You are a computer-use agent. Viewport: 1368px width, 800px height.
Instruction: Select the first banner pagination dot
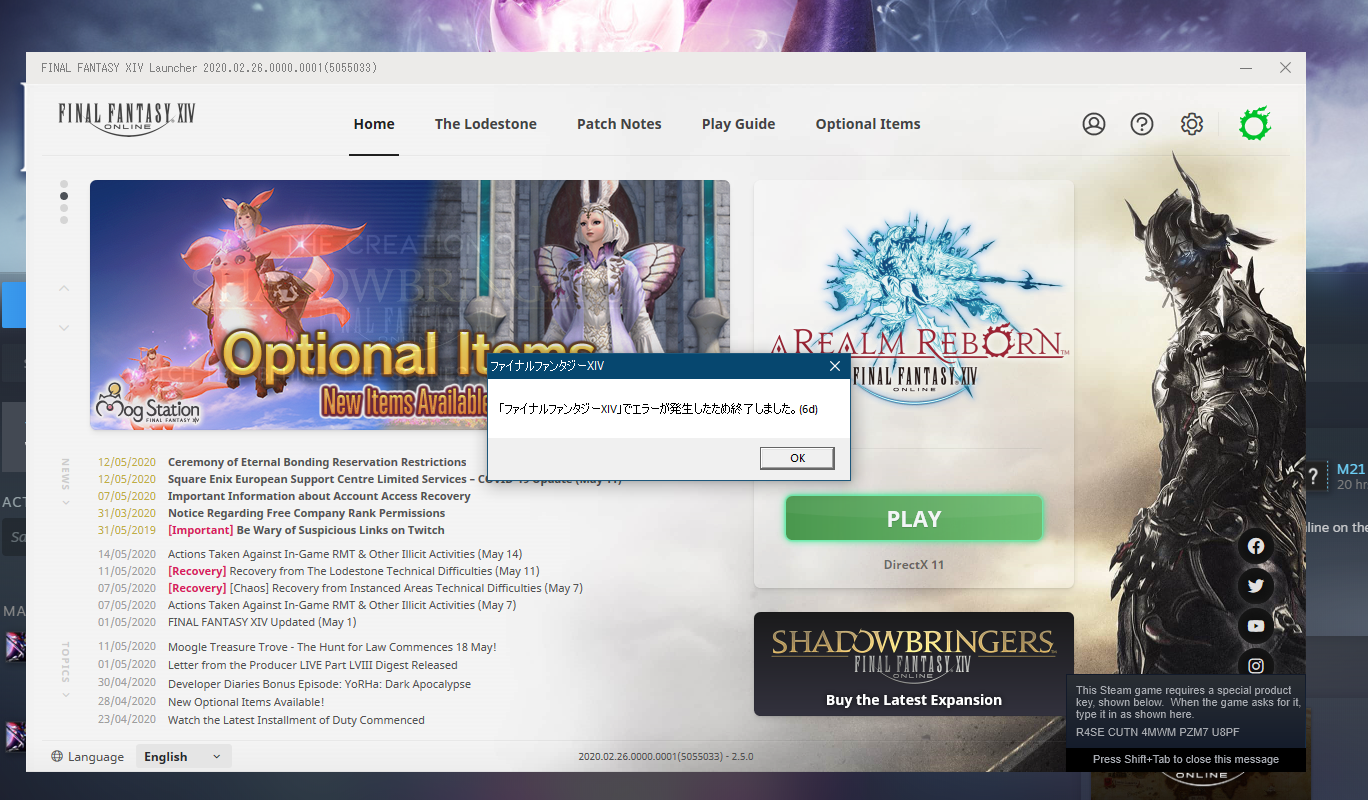(64, 184)
